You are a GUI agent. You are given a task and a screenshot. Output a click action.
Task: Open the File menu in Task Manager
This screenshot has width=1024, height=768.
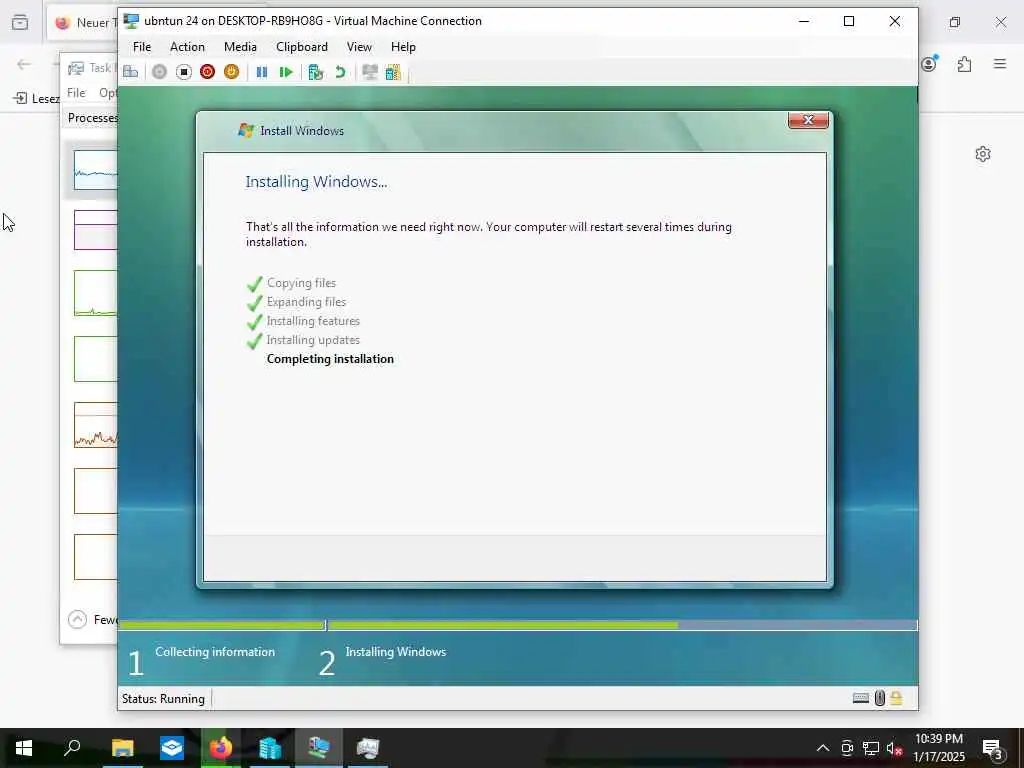pyautogui.click(x=76, y=93)
